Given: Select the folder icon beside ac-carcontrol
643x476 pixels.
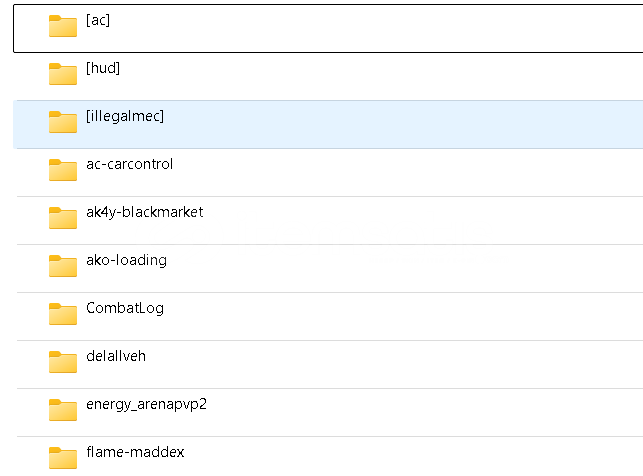Looking at the screenshot, I should pyautogui.click(x=63, y=170).
